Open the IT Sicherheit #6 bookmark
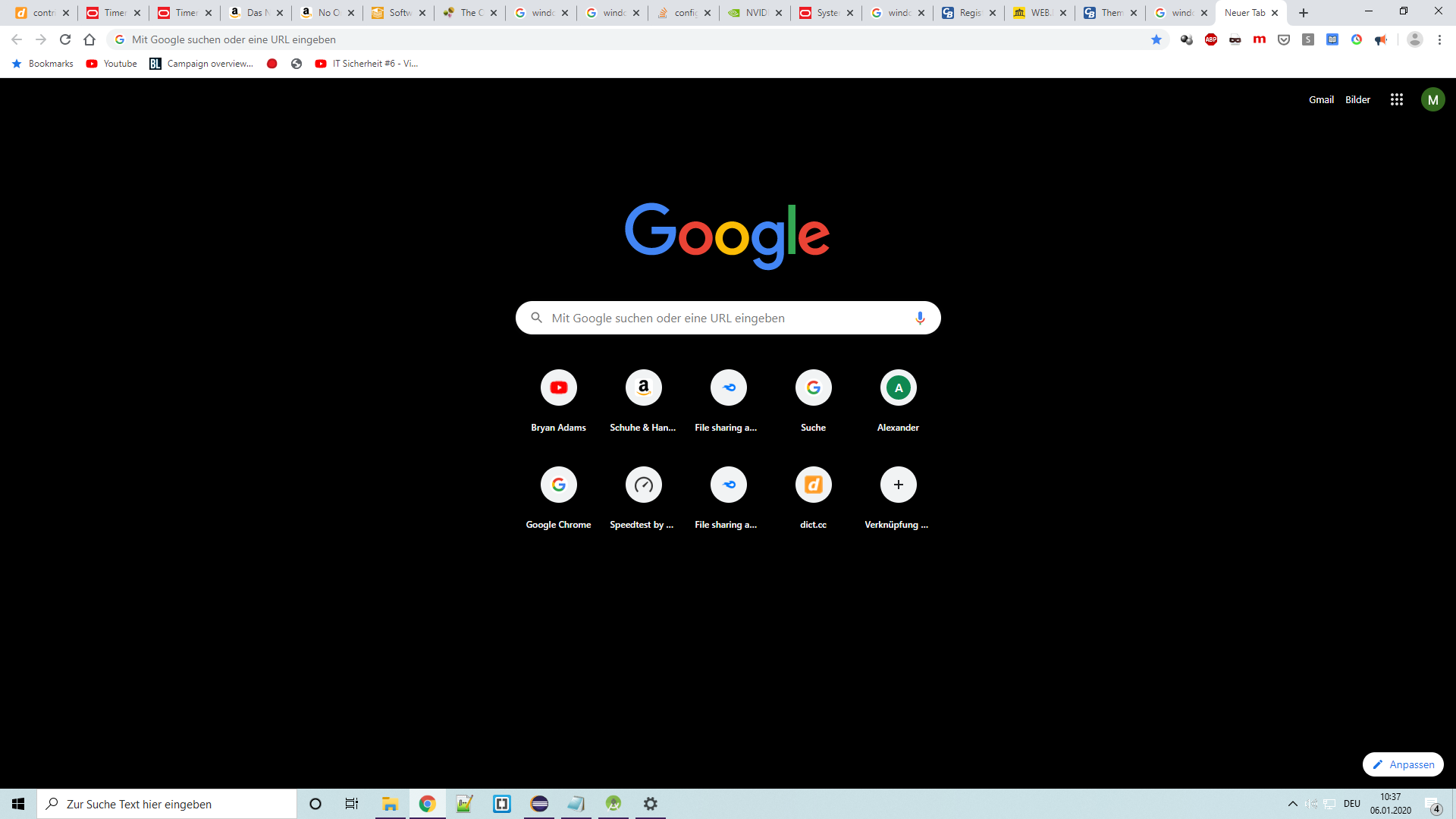 coord(366,64)
